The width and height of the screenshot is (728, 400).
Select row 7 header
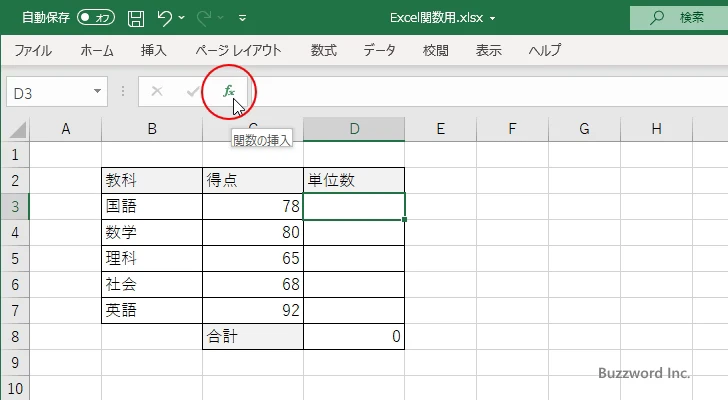tap(15, 310)
